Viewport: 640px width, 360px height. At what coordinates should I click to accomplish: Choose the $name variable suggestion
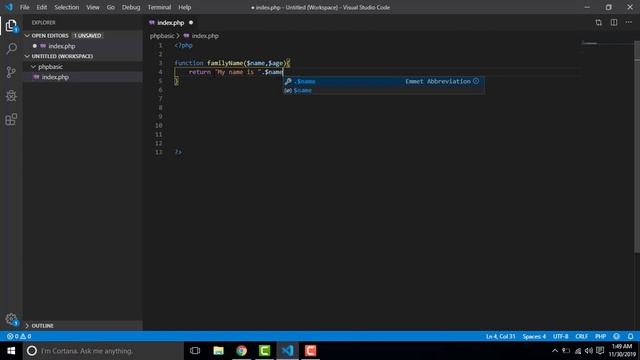pos(384,90)
